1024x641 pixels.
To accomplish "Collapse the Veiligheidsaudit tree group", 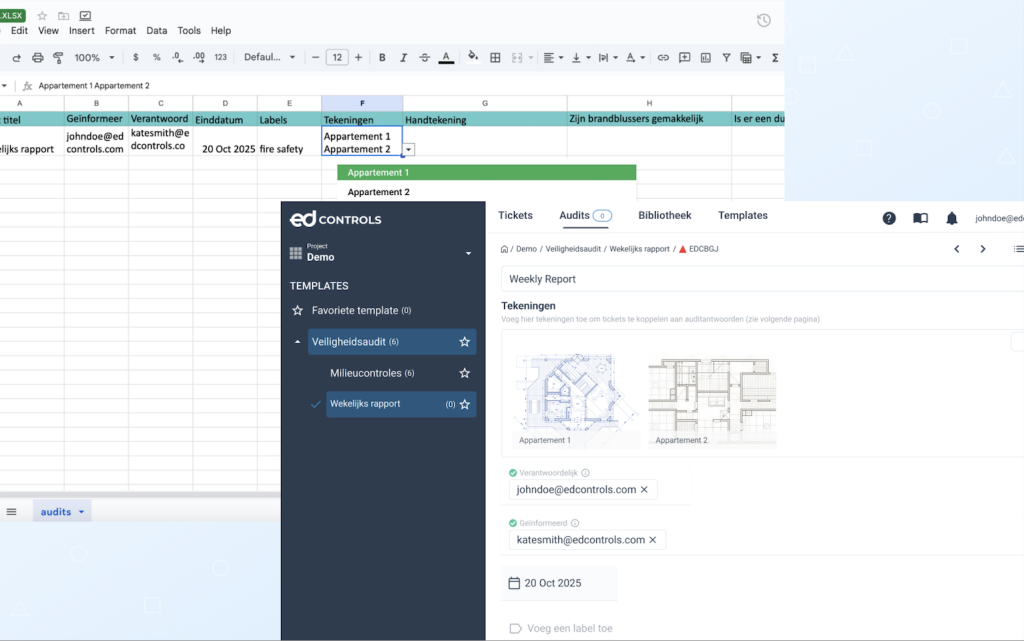I will [x=297, y=342].
